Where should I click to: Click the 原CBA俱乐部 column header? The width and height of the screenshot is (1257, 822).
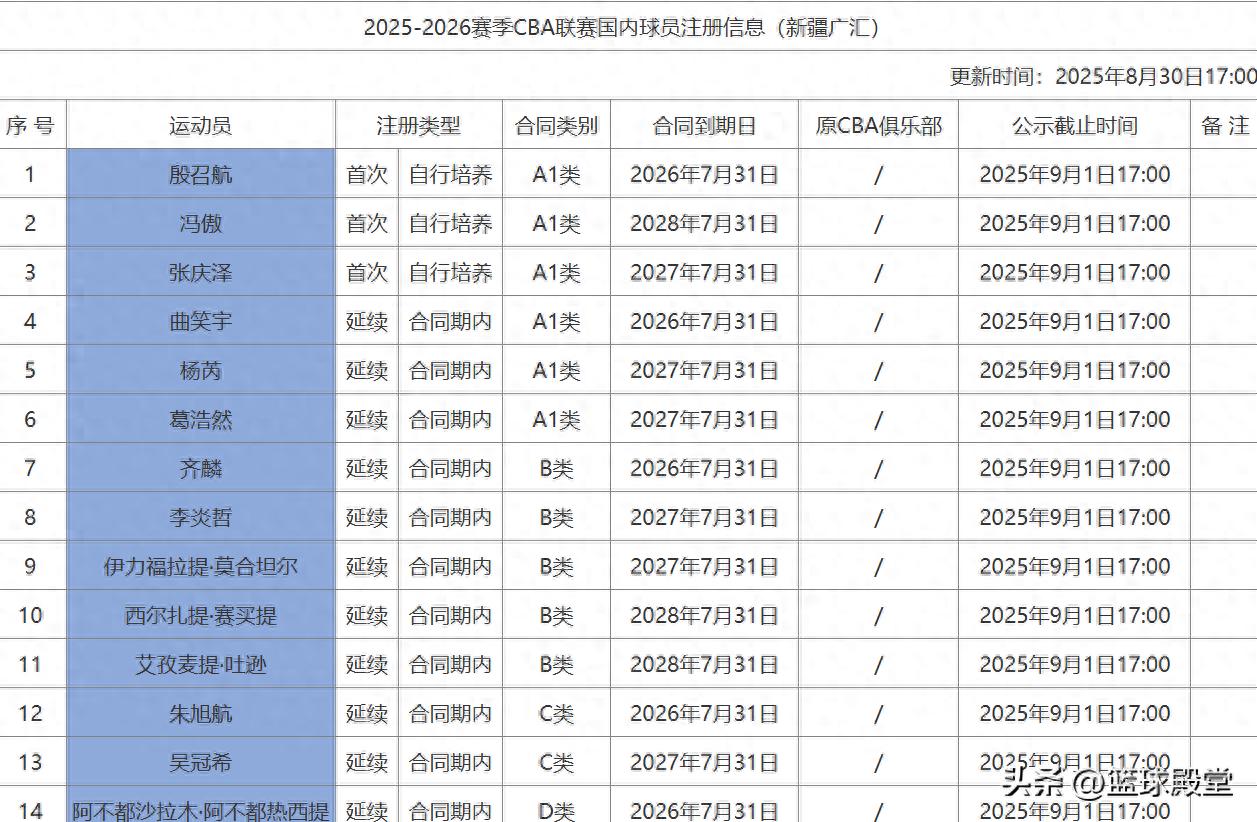[x=878, y=126]
